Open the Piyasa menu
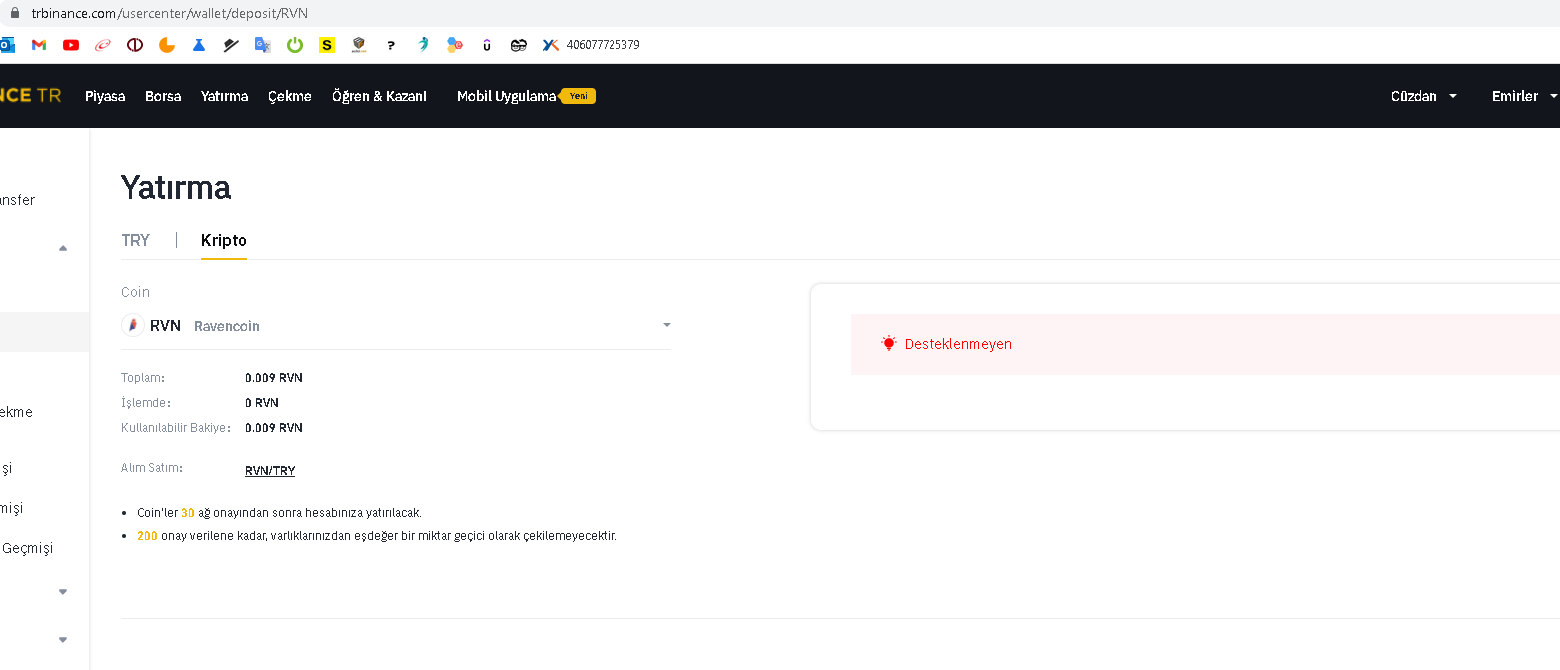Screen dimensions: 1560x670 [105, 96]
